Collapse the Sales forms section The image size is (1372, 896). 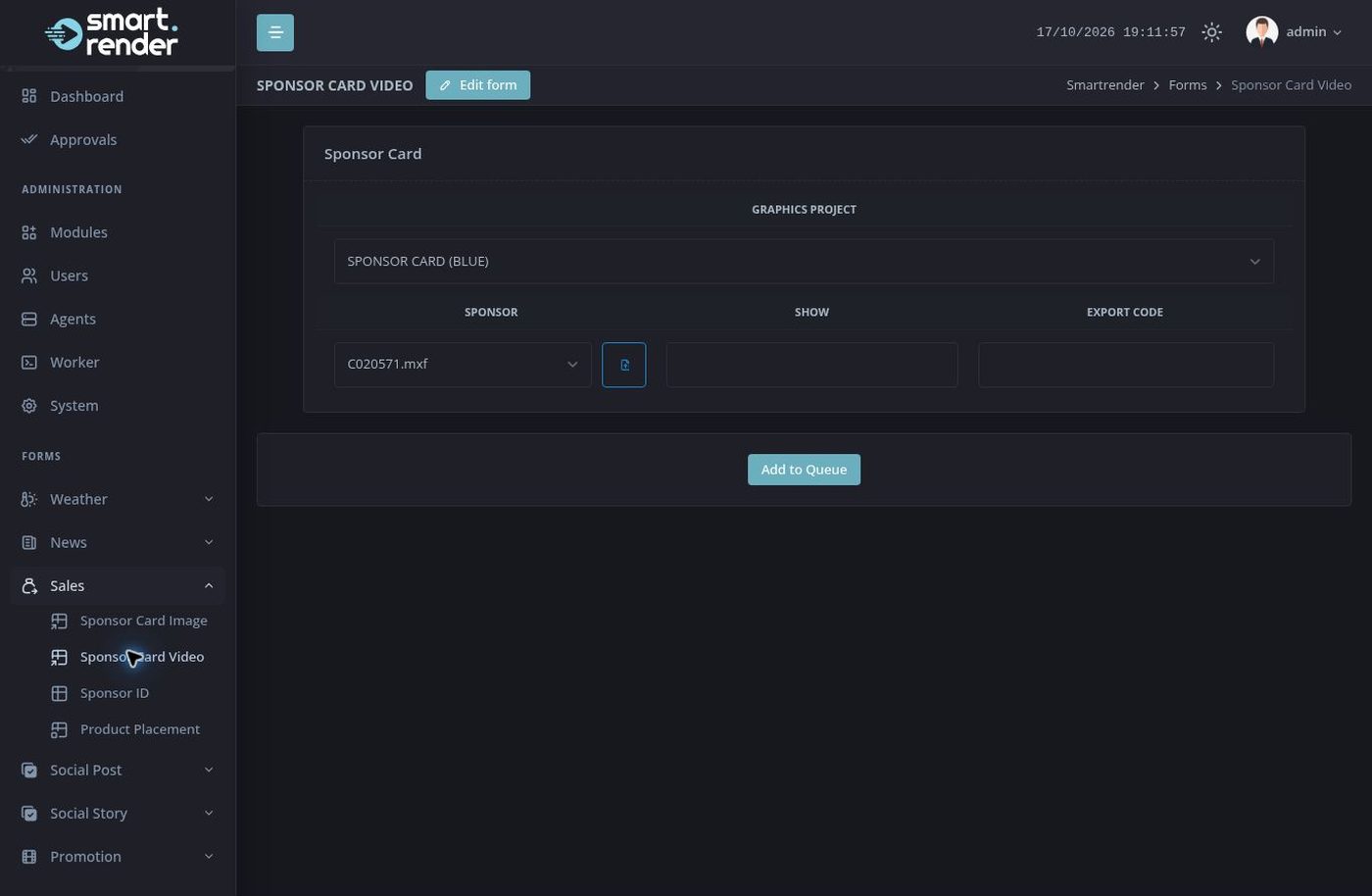[x=209, y=585]
